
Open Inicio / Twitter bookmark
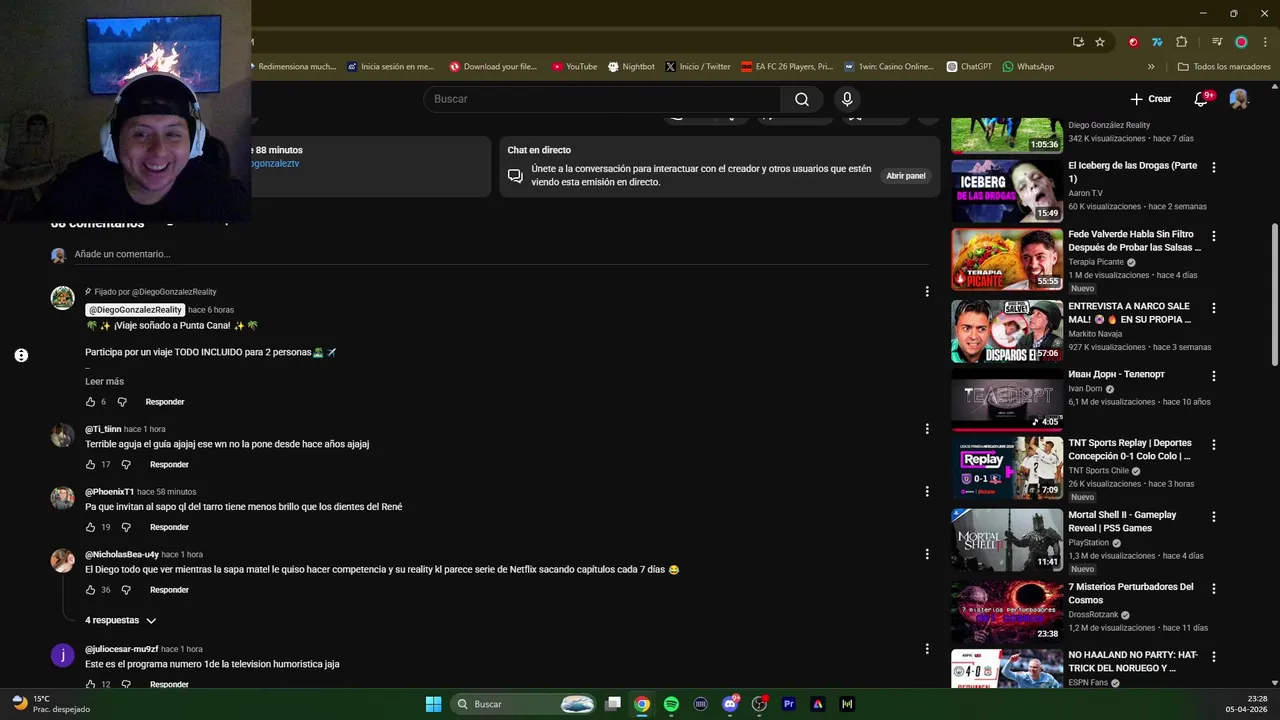point(698,67)
